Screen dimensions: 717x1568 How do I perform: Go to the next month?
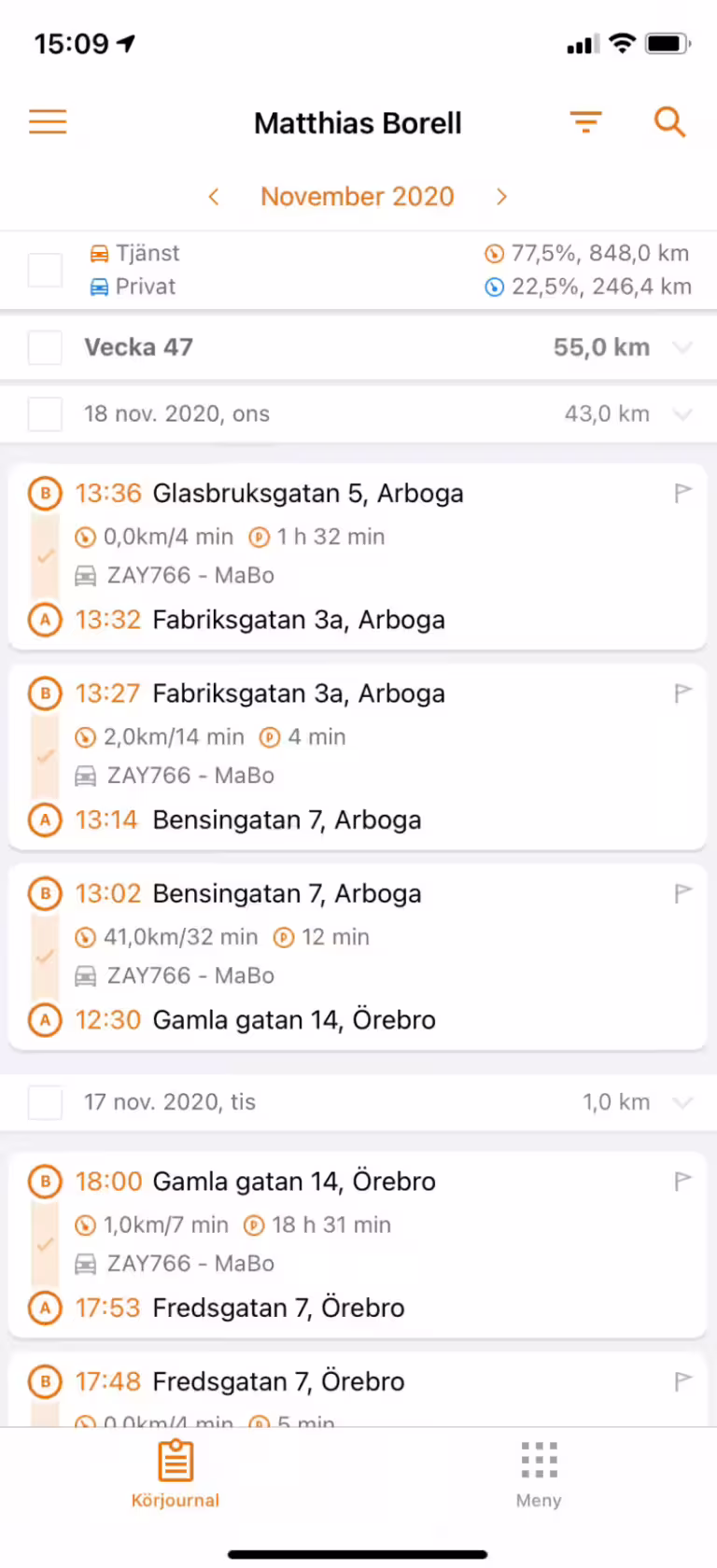pyautogui.click(x=501, y=196)
